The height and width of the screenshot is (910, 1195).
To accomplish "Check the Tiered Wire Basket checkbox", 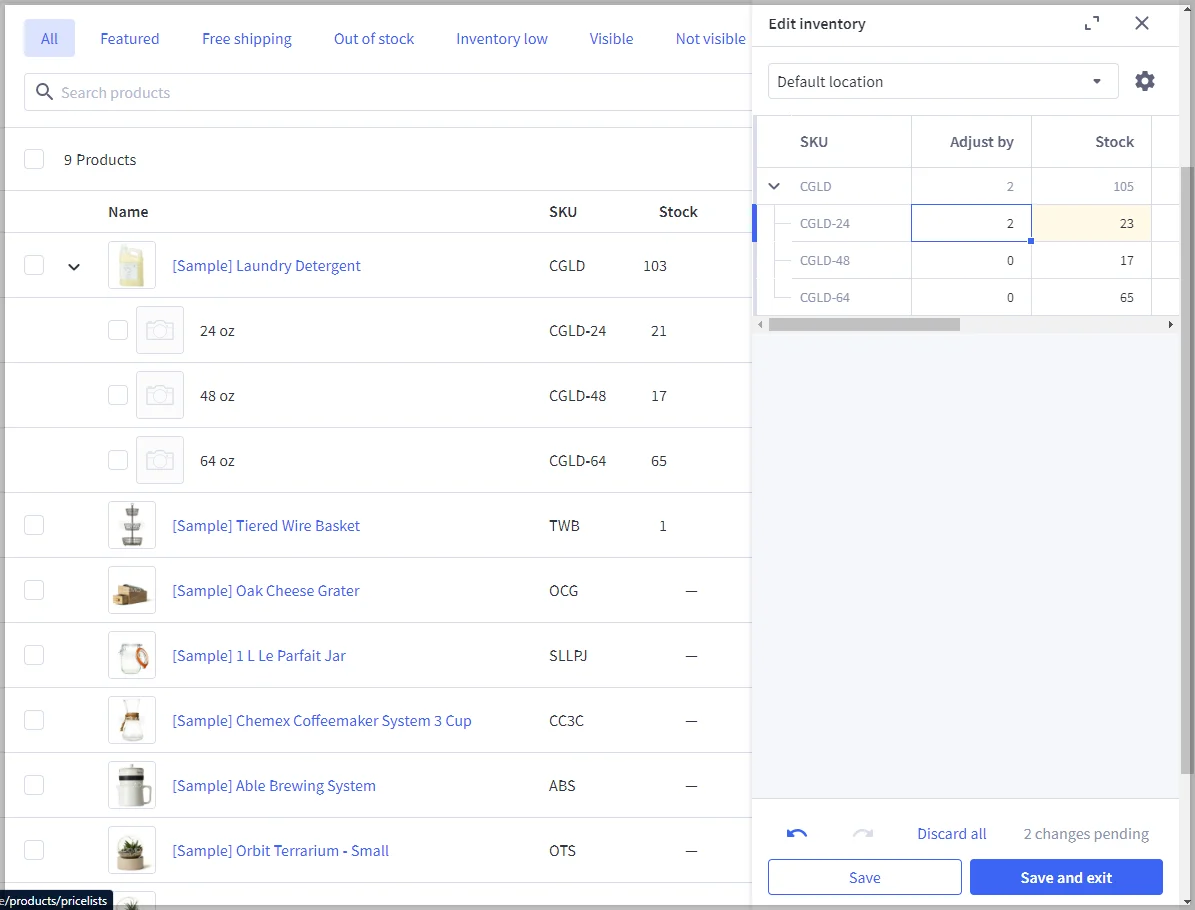I will (x=34, y=524).
